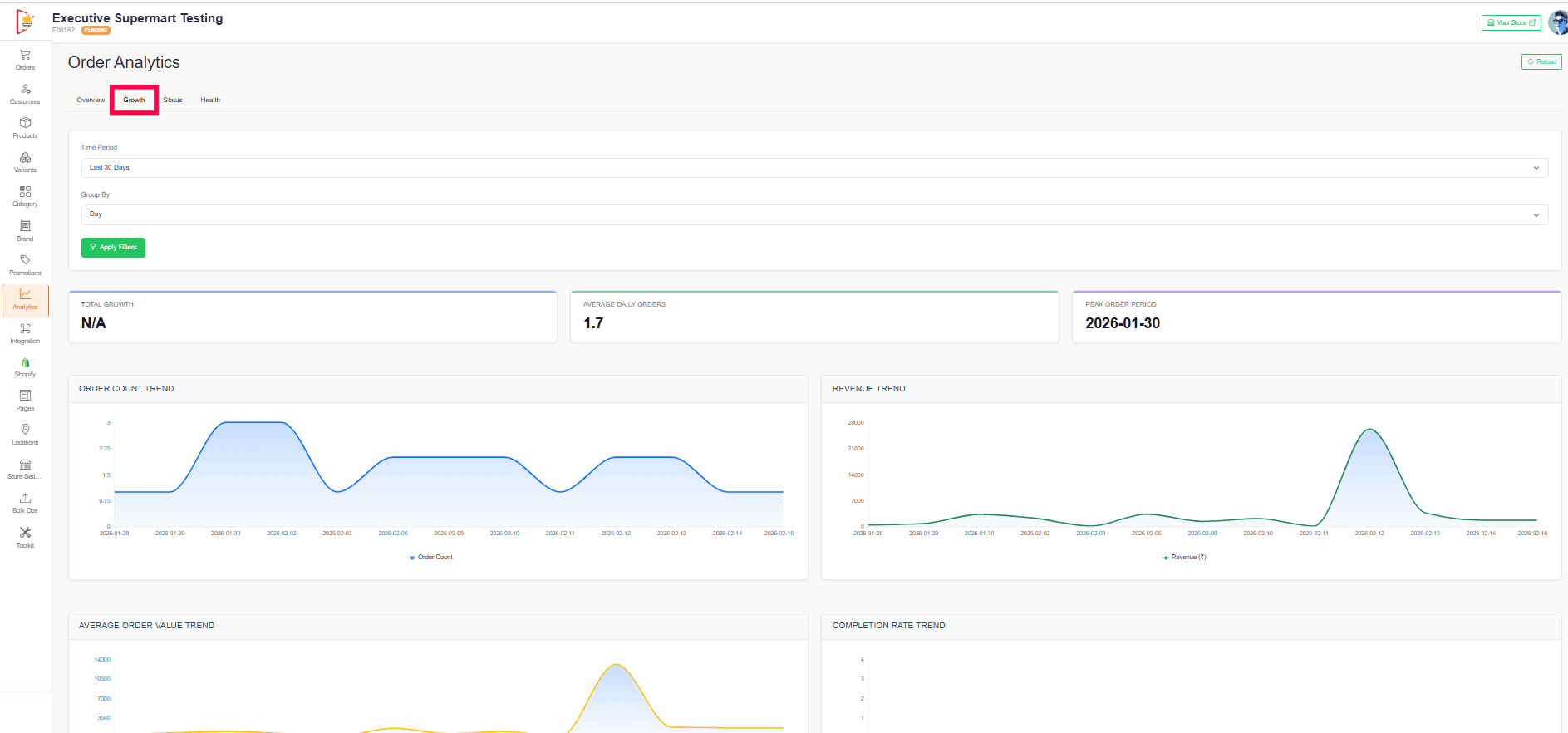Viewport: 1568px width, 733px height.
Task: Switch to the Health tab
Action: click(210, 100)
